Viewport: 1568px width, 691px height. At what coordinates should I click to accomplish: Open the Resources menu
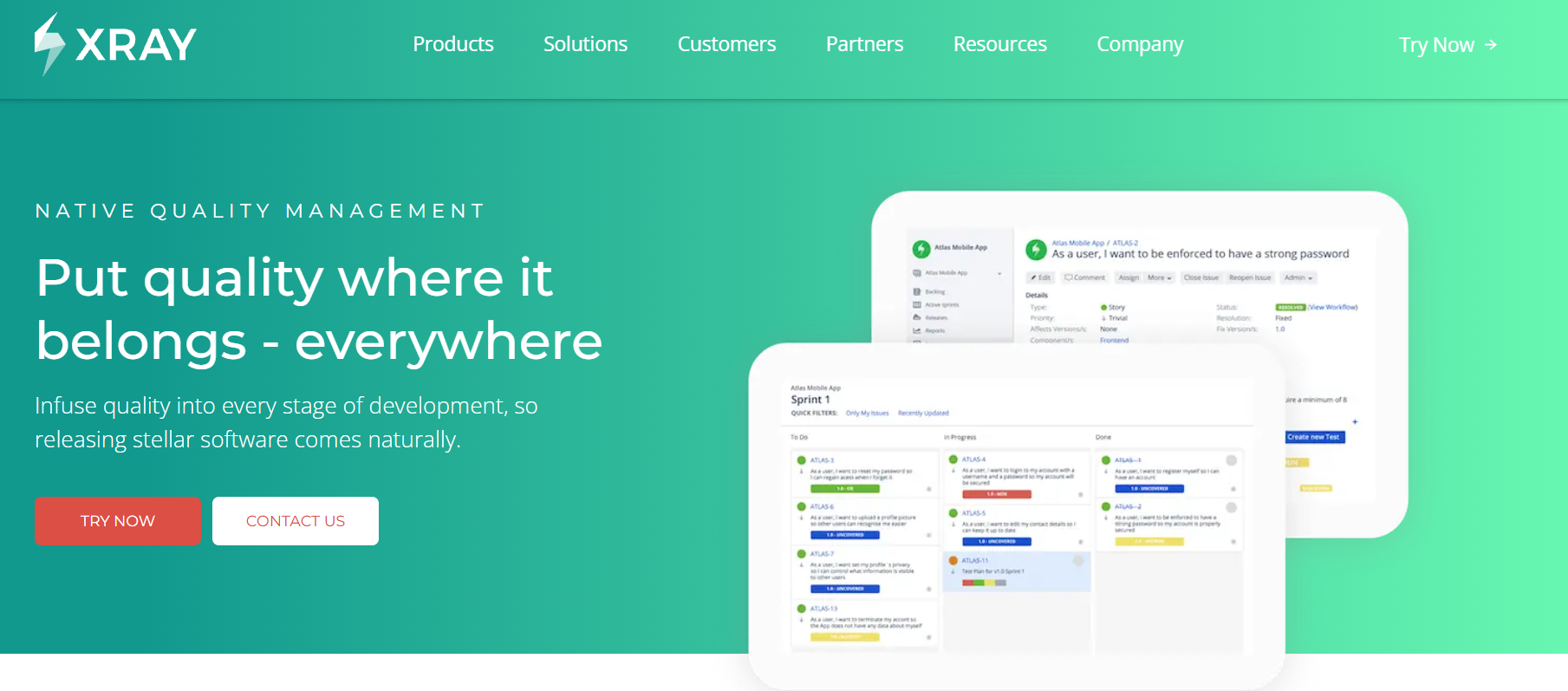click(999, 44)
